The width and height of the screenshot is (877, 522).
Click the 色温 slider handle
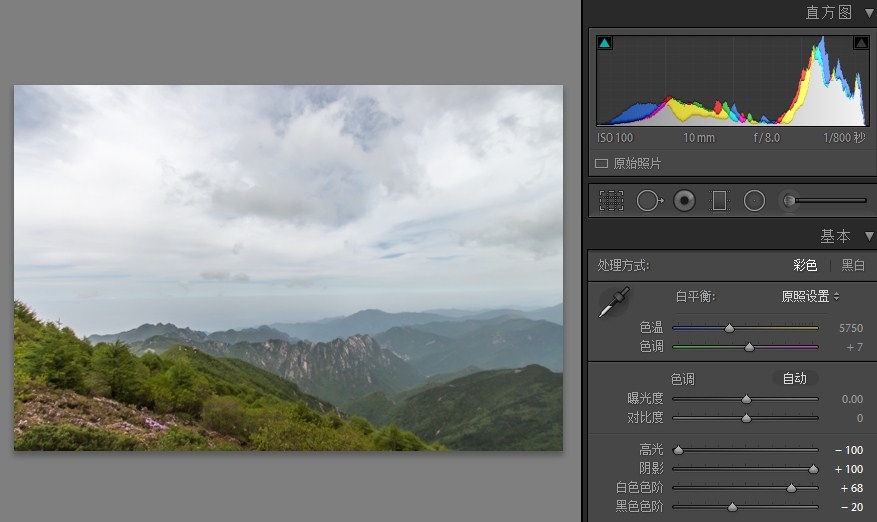(729, 328)
